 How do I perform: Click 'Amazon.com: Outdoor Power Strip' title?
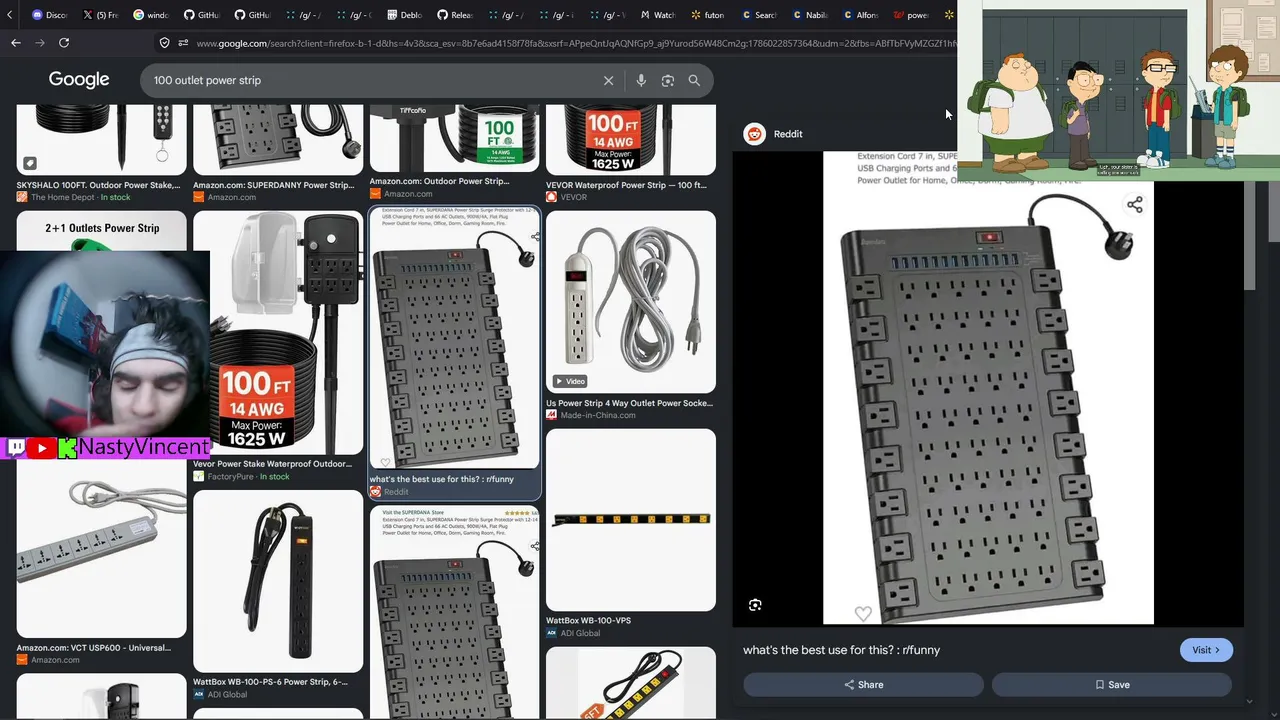(x=439, y=181)
